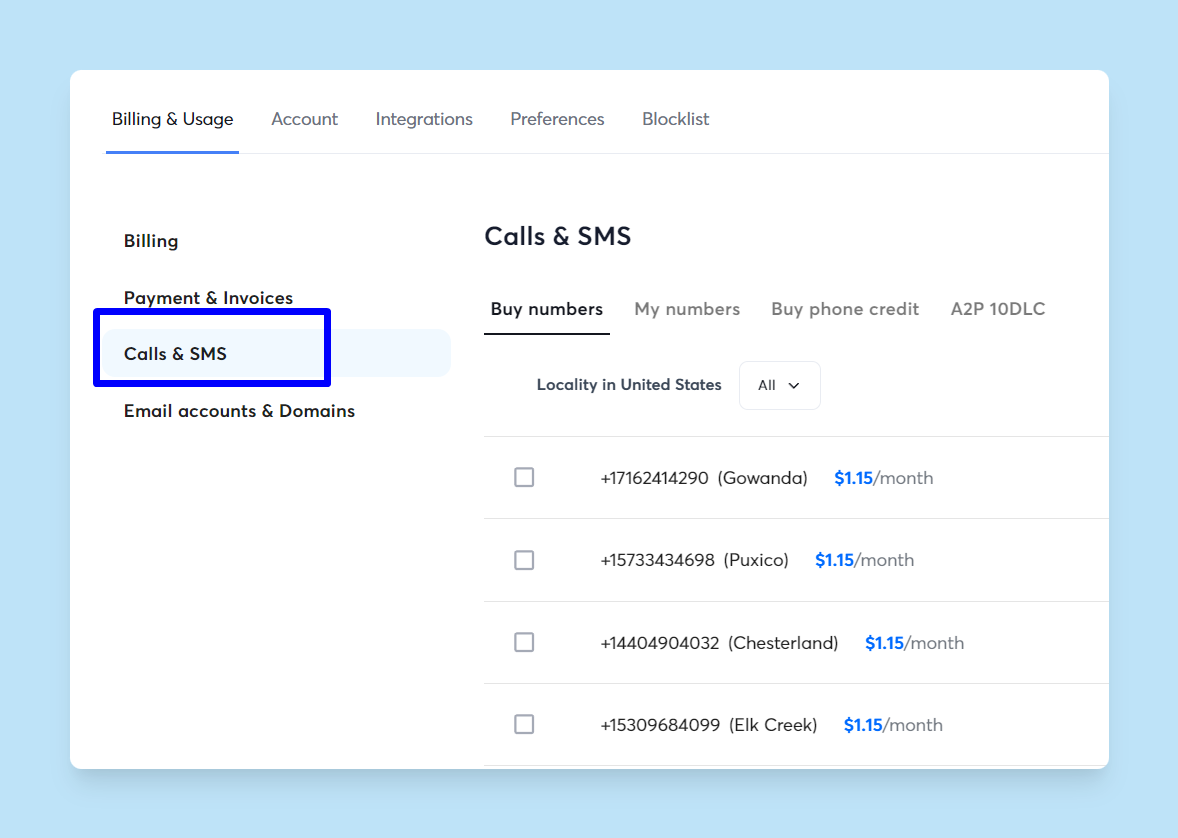Viewport: 1178px width, 838px height.
Task: Open Email accounts & Domains settings
Action: click(x=239, y=410)
